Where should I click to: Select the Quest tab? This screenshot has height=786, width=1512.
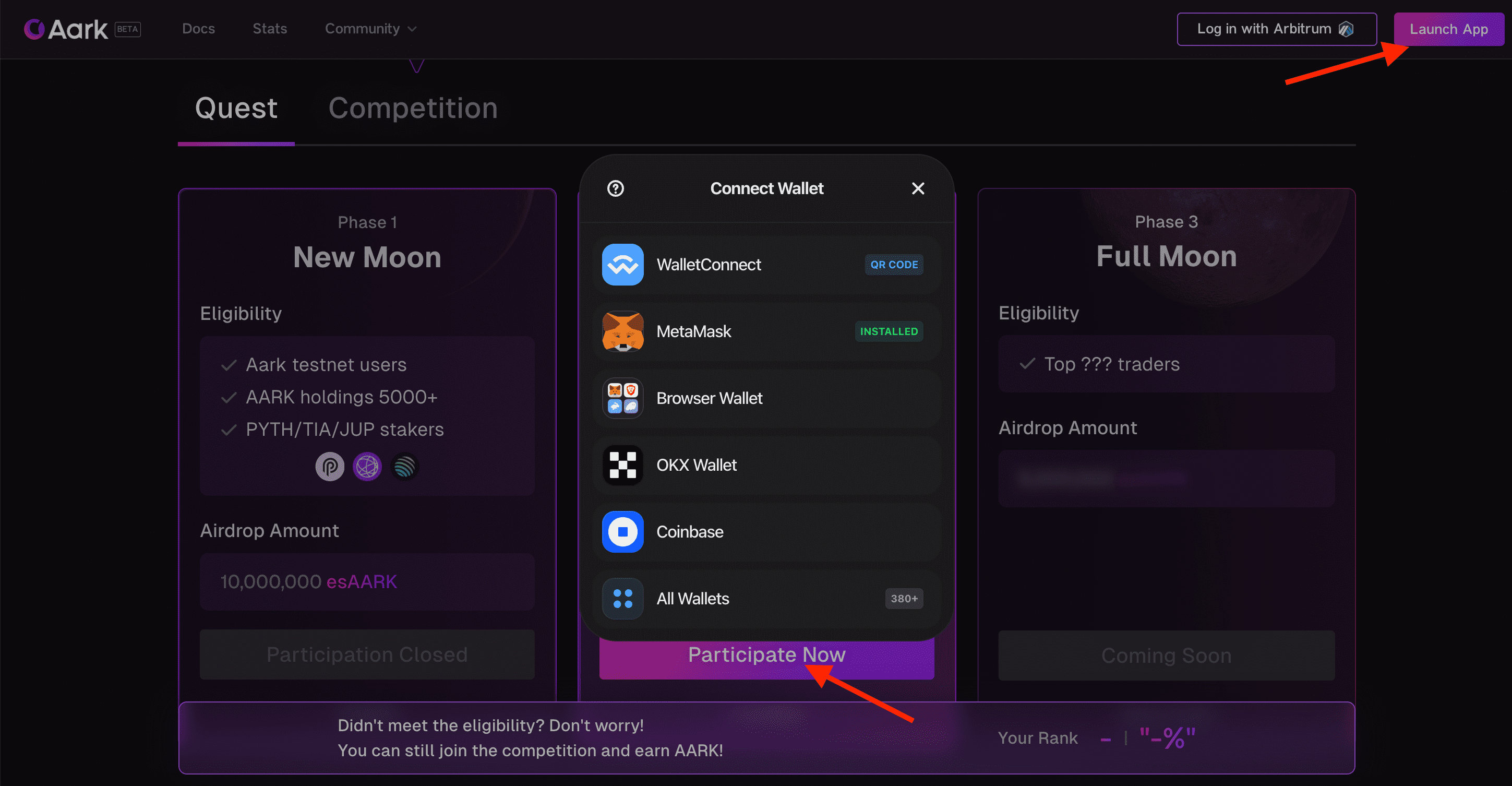point(236,108)
